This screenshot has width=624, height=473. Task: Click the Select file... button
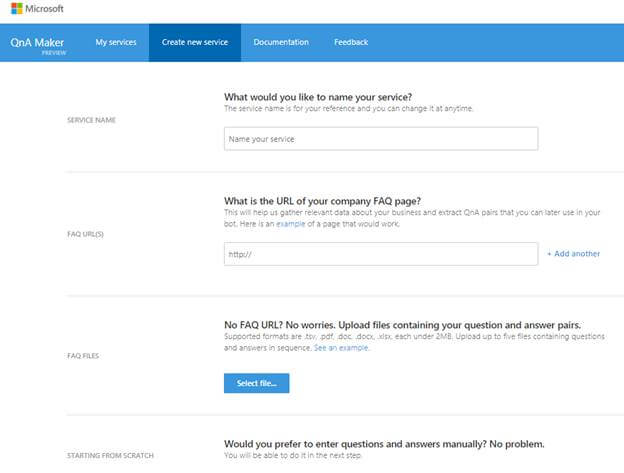(x=257, y=383)
